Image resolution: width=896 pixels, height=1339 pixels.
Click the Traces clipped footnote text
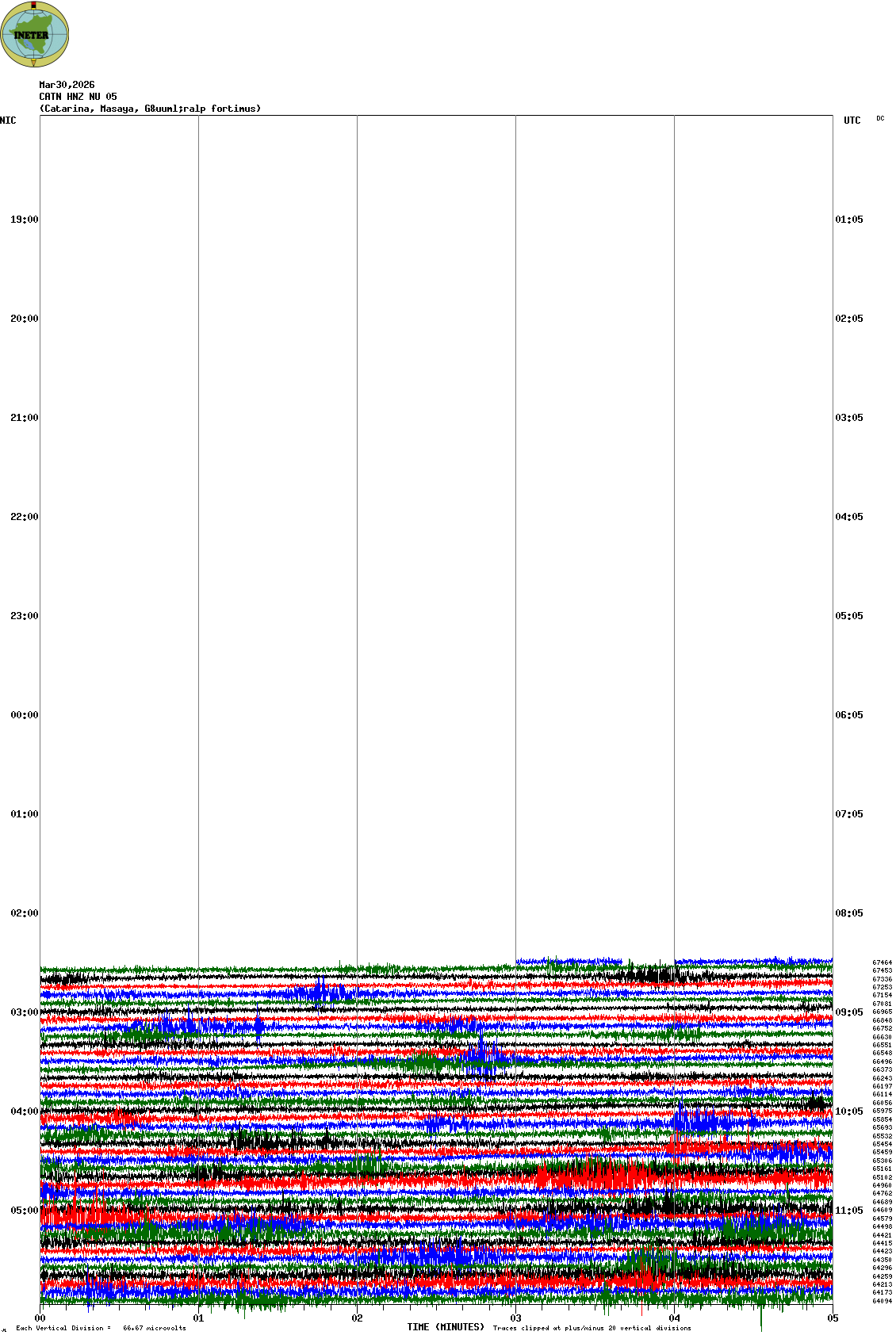coord(592,1328)
